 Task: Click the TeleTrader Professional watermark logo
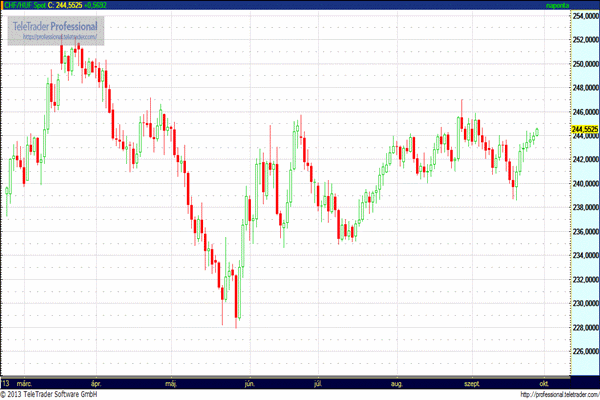click(x=62, y=24)
